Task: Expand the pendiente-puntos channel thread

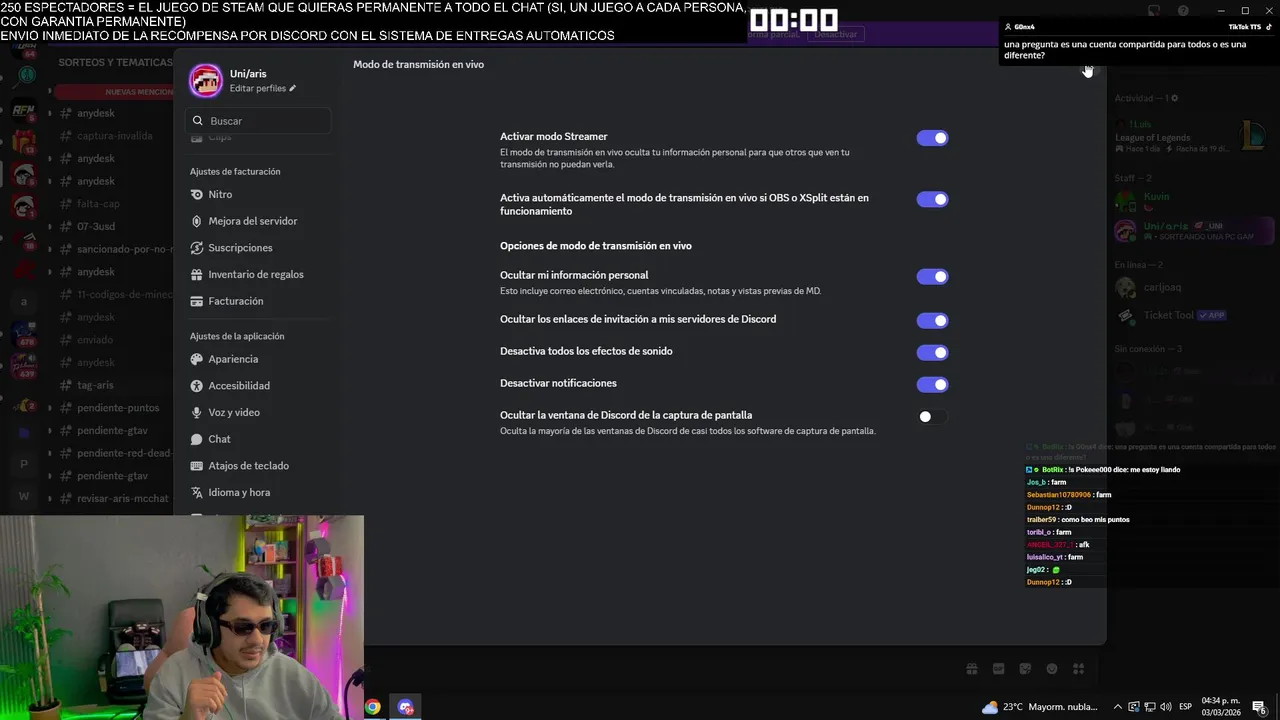Action: point(50,408)
